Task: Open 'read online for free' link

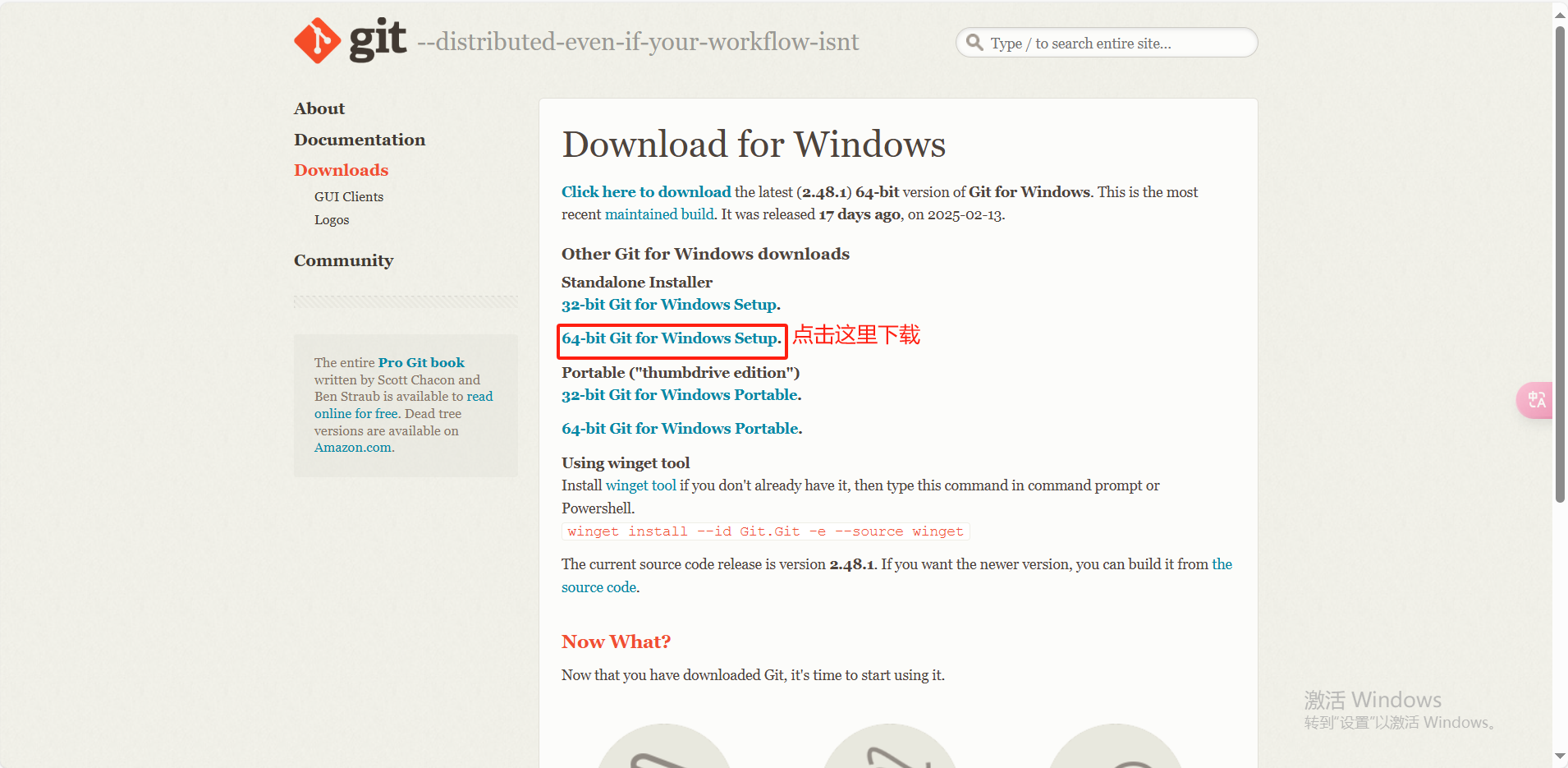Action: coord(403,405)
